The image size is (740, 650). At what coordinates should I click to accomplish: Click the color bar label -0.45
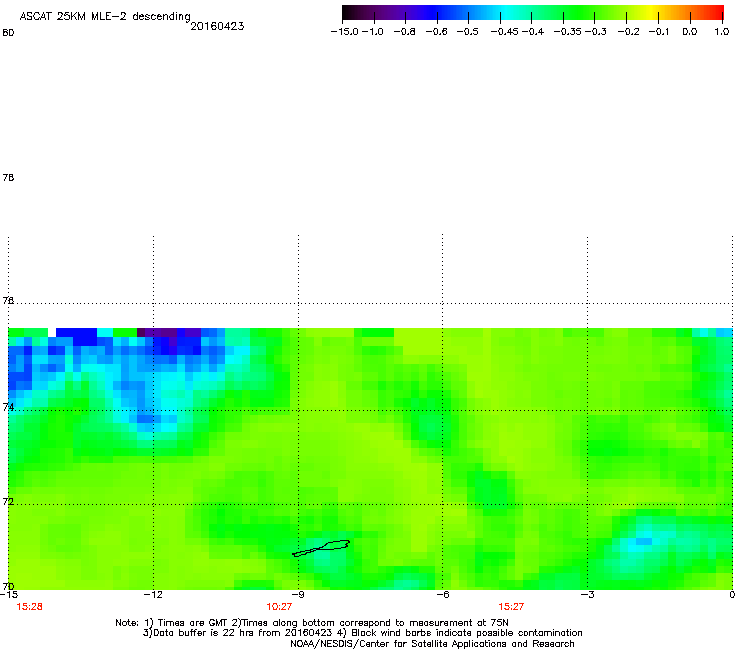coord(505,32)
